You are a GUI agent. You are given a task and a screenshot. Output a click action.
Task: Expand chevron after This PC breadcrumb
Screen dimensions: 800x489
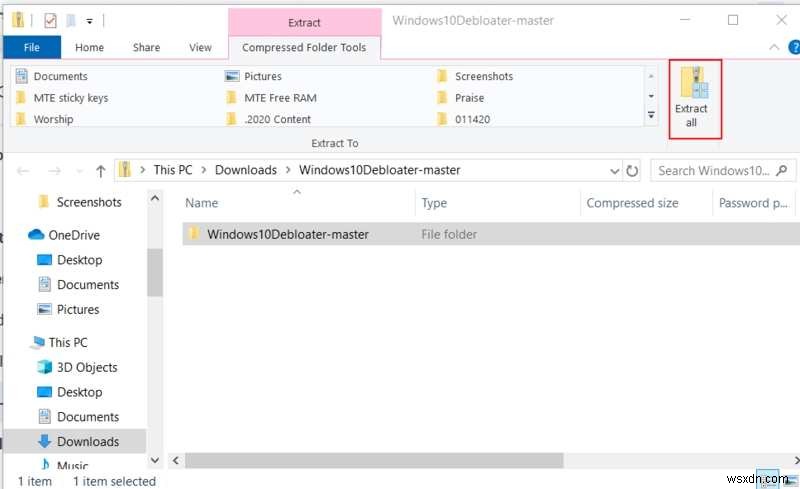point(204,170)
